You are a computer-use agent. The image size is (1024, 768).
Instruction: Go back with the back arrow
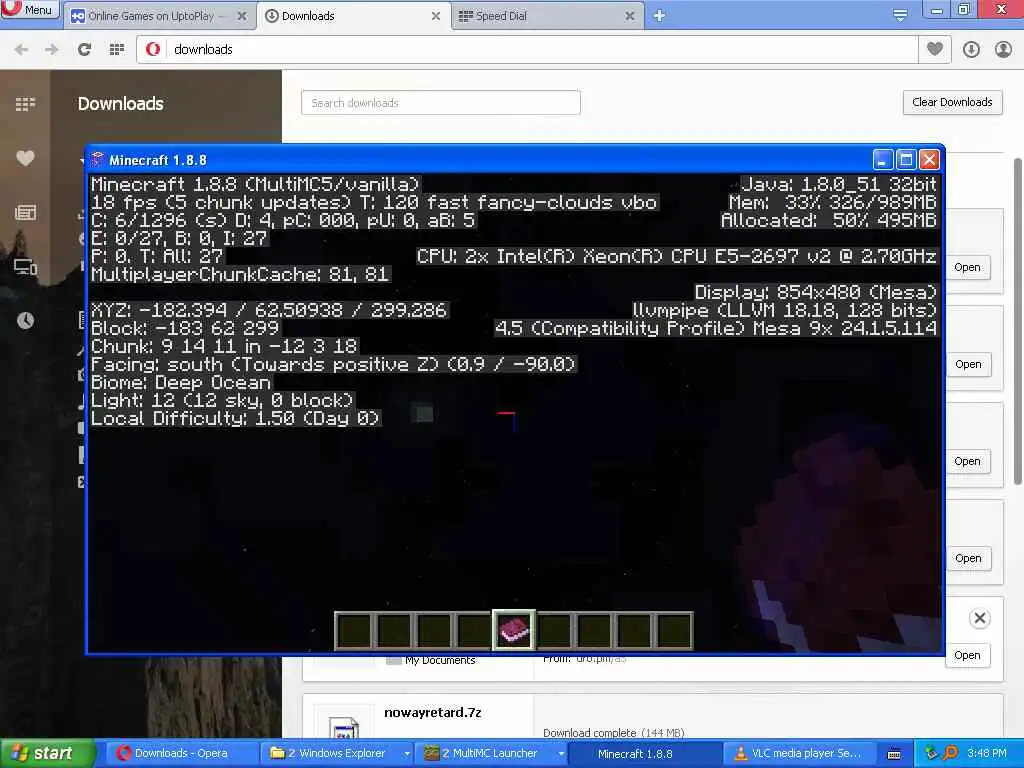pos(21,50)
